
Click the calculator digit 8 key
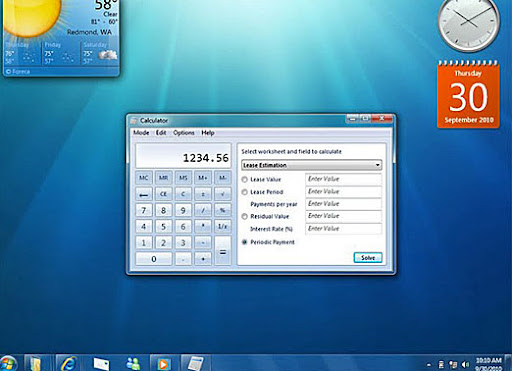[163, 210]
